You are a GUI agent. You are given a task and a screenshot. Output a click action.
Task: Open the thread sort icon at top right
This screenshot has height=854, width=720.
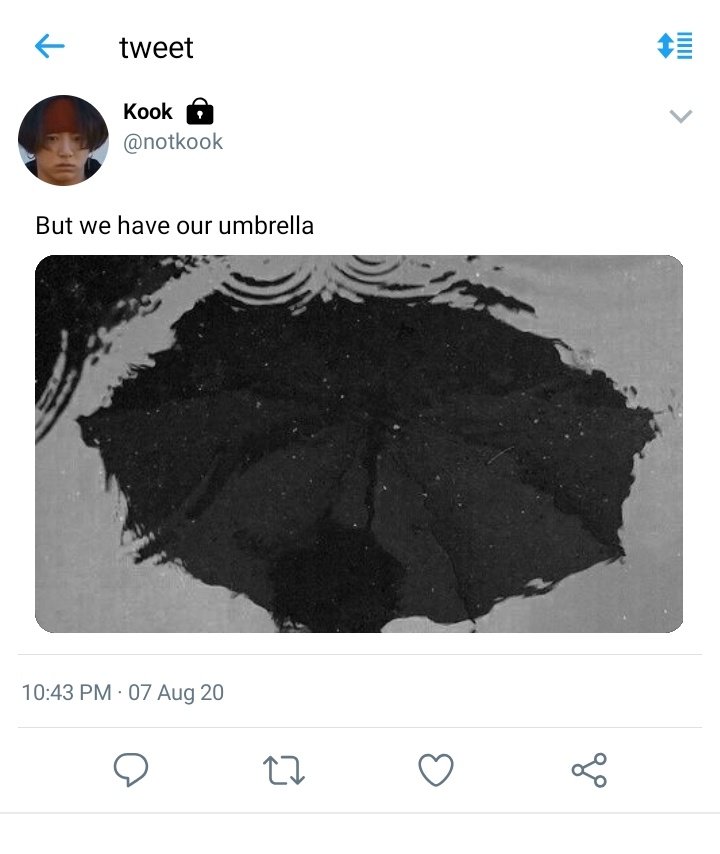coord(675,46)
